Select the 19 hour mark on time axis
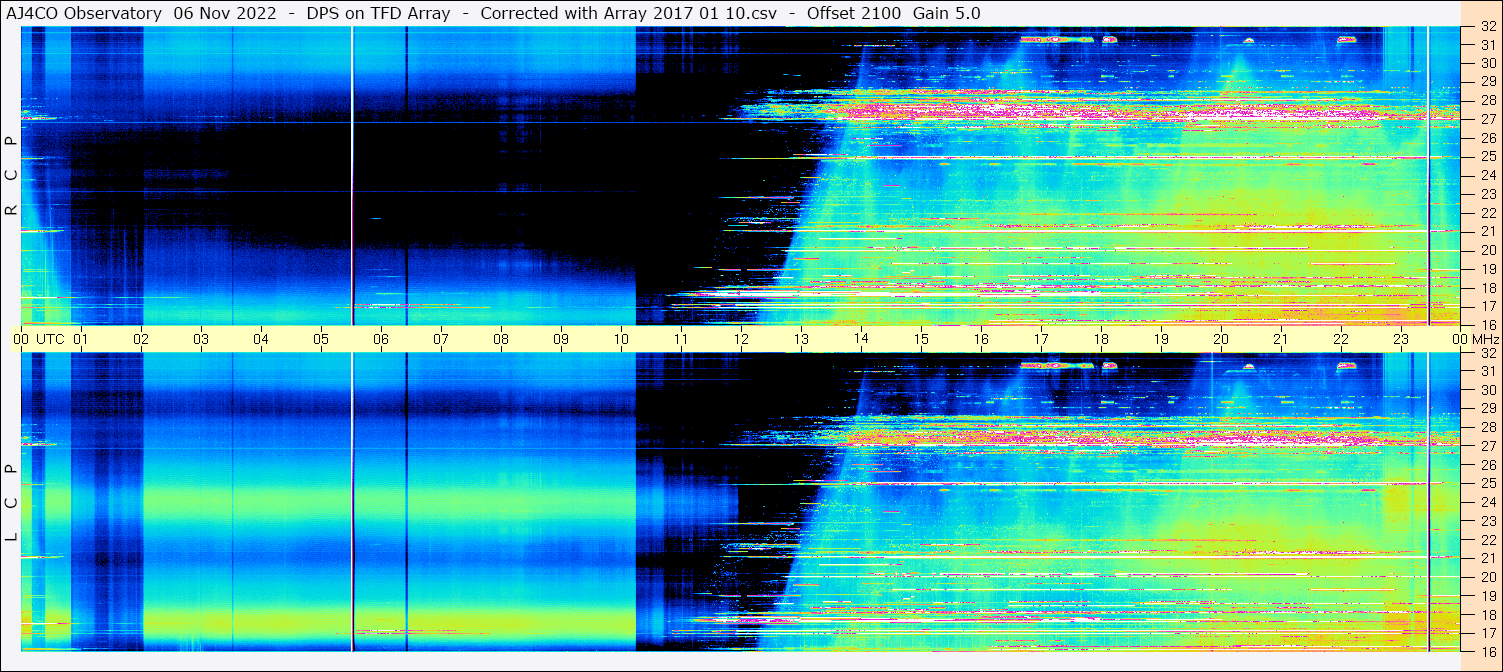 click(1161, 339)
